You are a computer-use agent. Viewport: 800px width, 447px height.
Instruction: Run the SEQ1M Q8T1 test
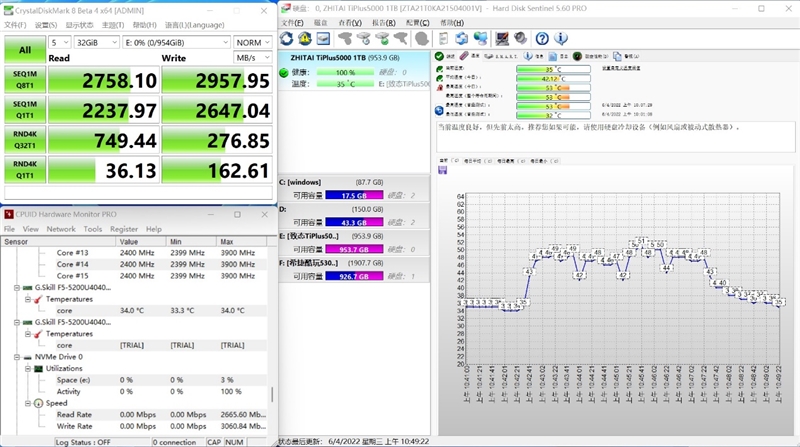click(x=25, y=80)
